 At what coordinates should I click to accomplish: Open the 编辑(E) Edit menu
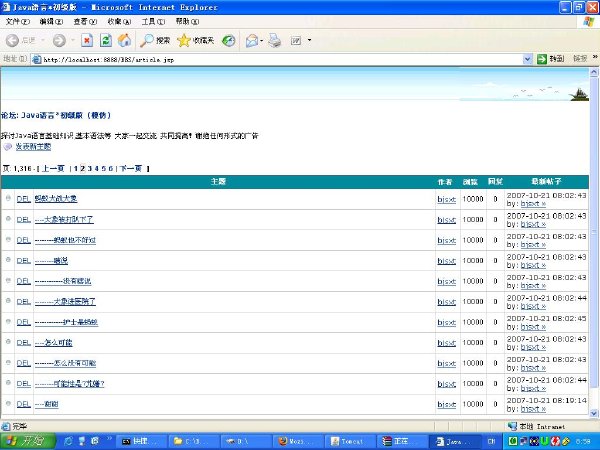51,21
